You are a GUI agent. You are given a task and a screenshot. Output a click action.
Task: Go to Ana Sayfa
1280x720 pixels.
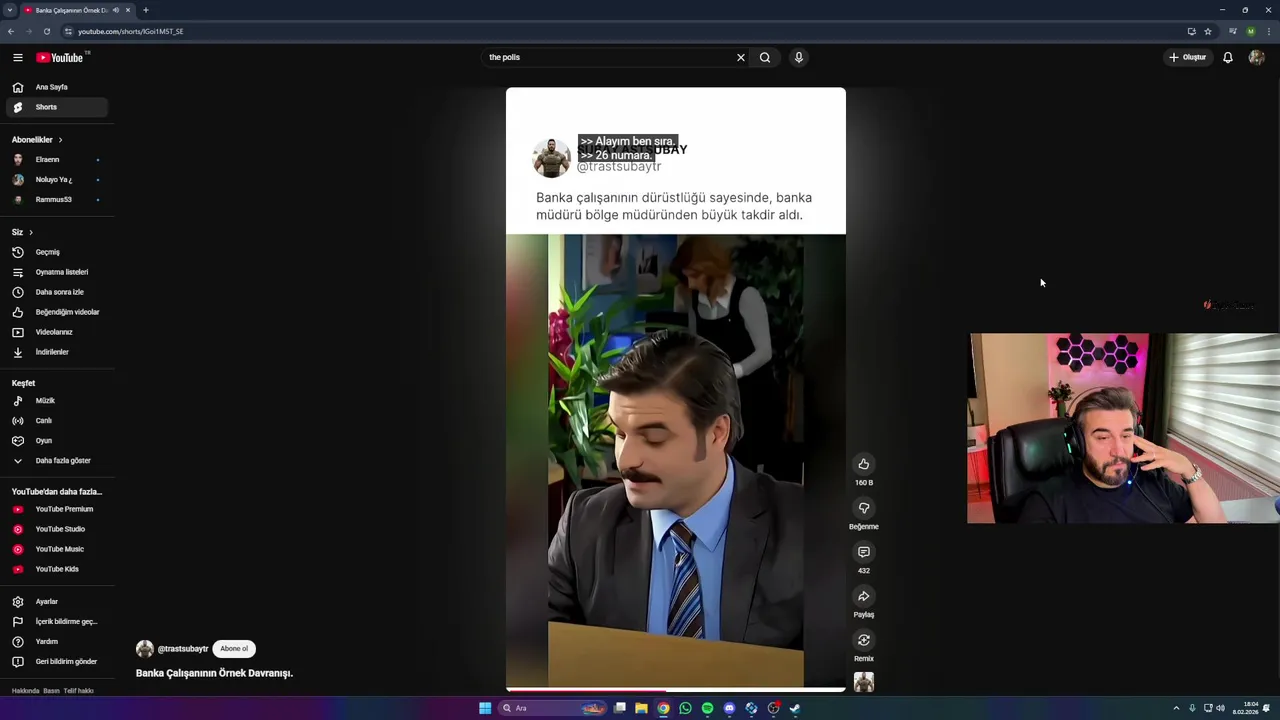(56, 87)
